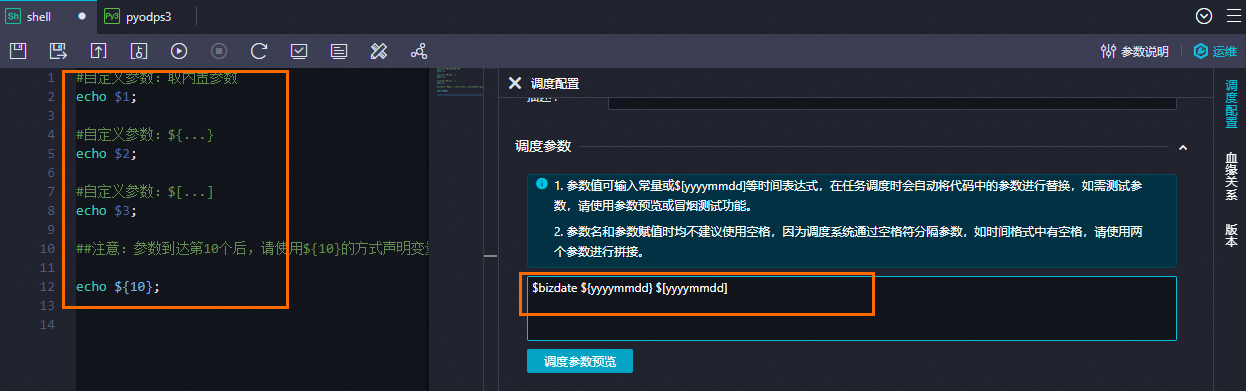Close the 调度配置 panel
Screen dimensions: 1246x391
tap(514, 83)
